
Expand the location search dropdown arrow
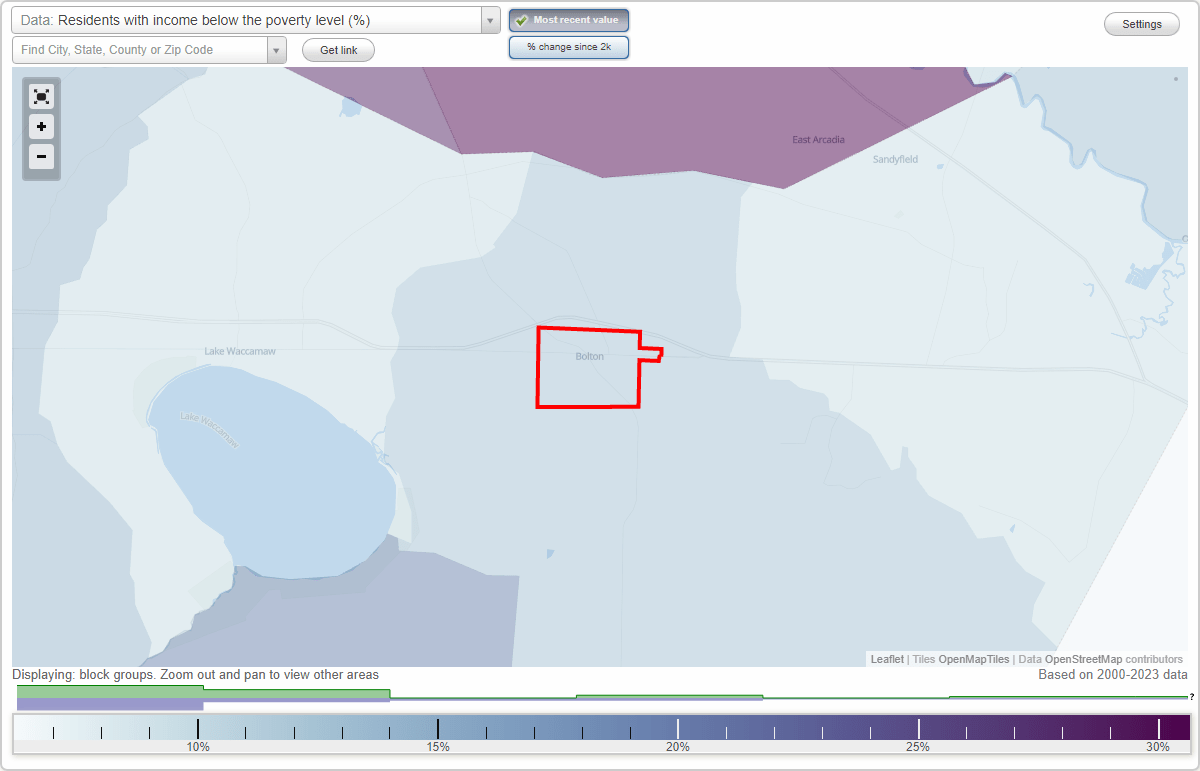click(x=277, y=49)
